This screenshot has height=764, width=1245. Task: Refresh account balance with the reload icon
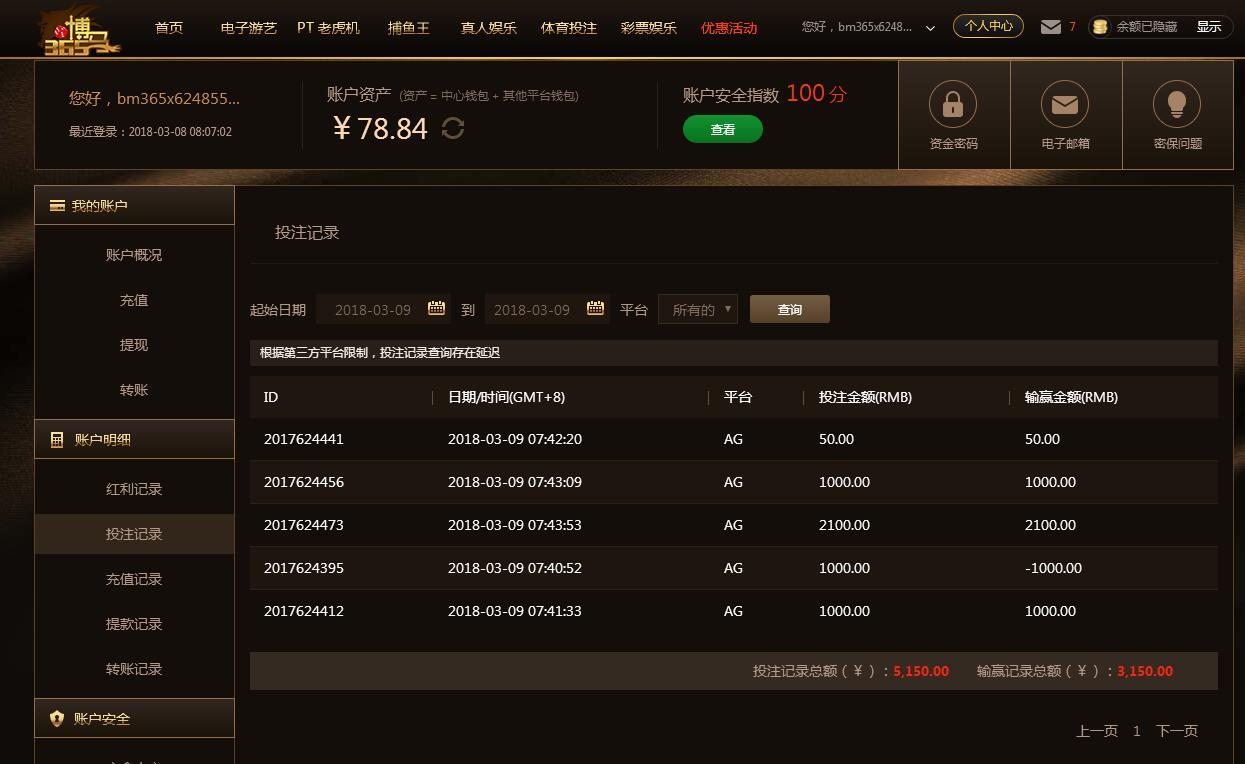click(453, 129)
